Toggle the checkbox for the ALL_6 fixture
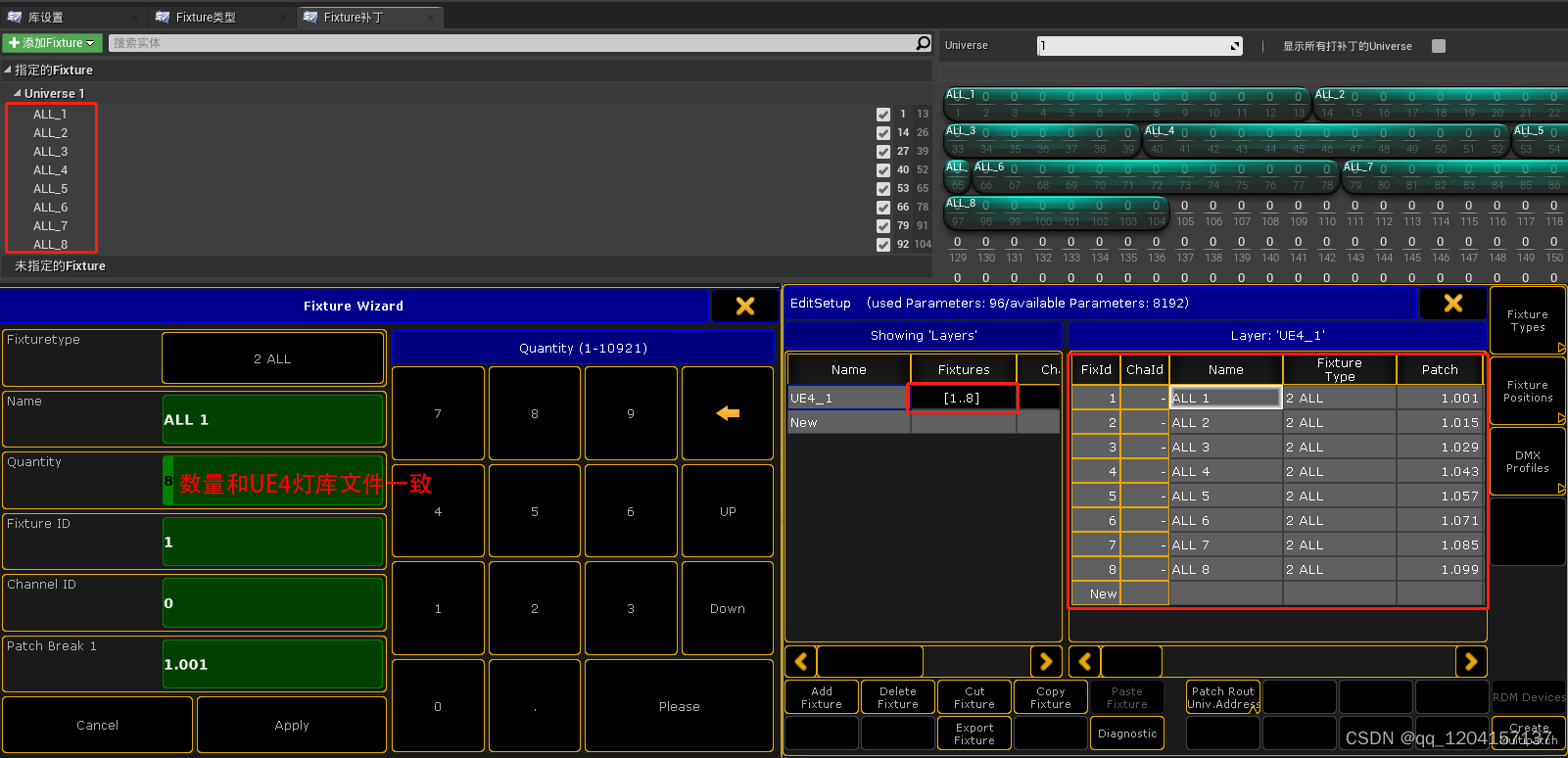1568x758 pixels. 883,207
